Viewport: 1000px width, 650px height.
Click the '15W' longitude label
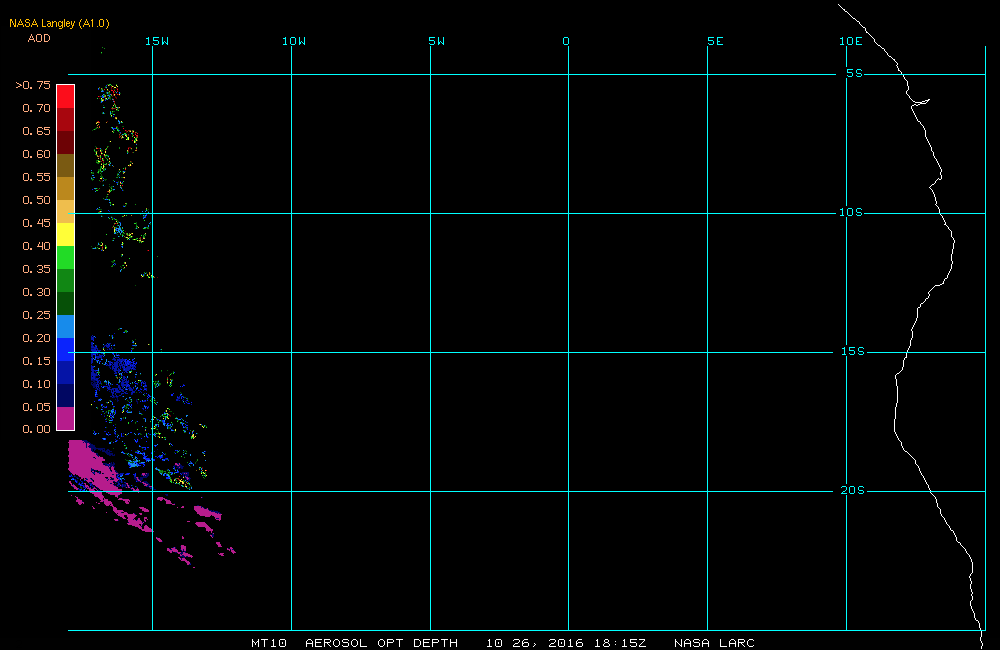(x=157, y=41)
